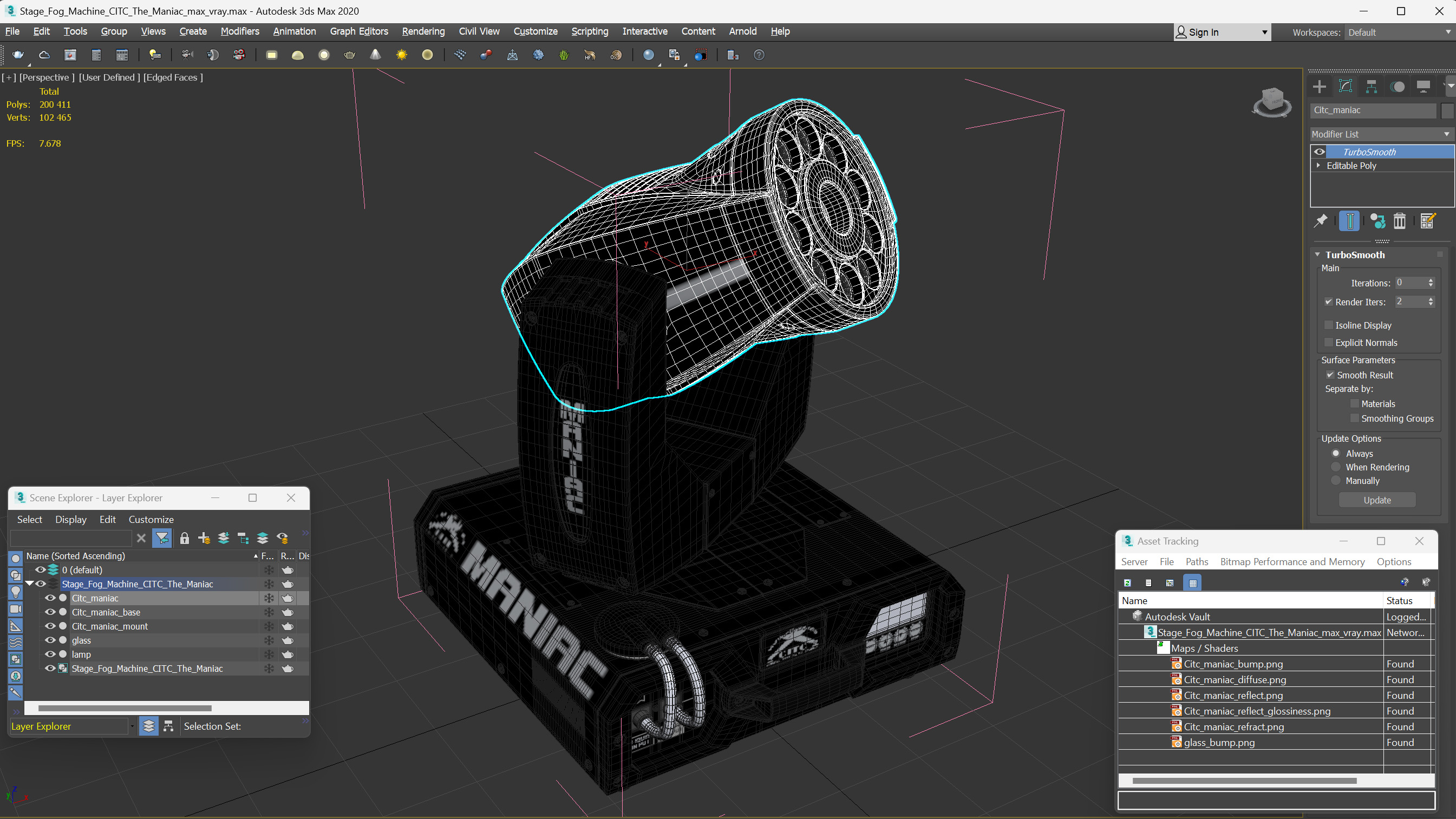Screen dimensions: 1456x819
Task: Increase Iterations spinner value
Action: coord(1431,280)
